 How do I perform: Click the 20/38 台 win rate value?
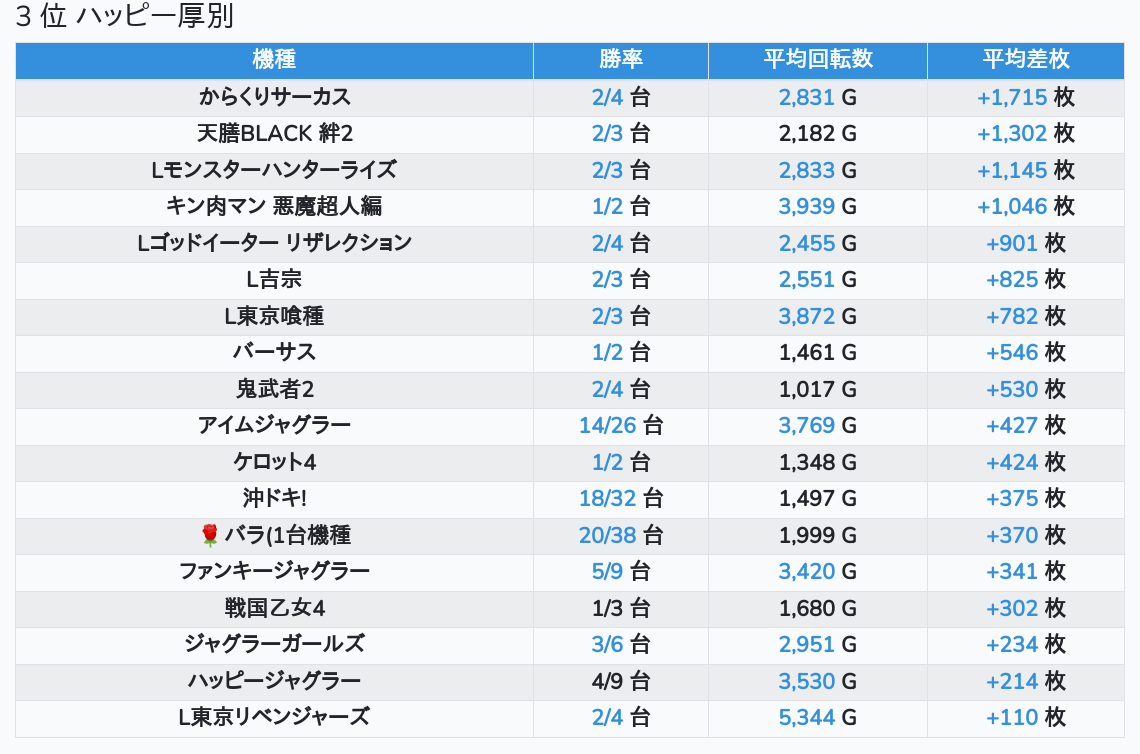pos(621,535)
